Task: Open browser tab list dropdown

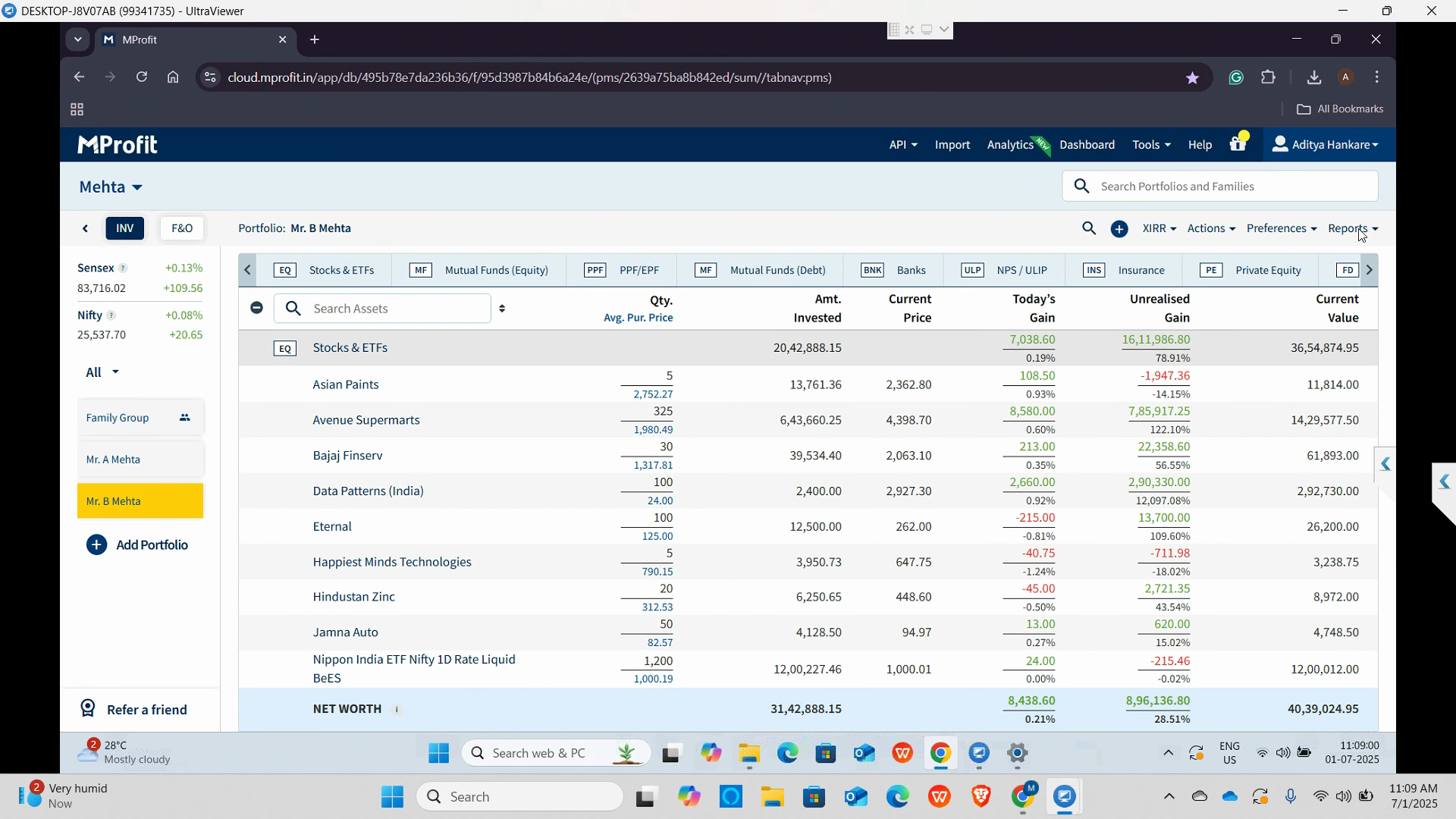Action: pos(77,39)
